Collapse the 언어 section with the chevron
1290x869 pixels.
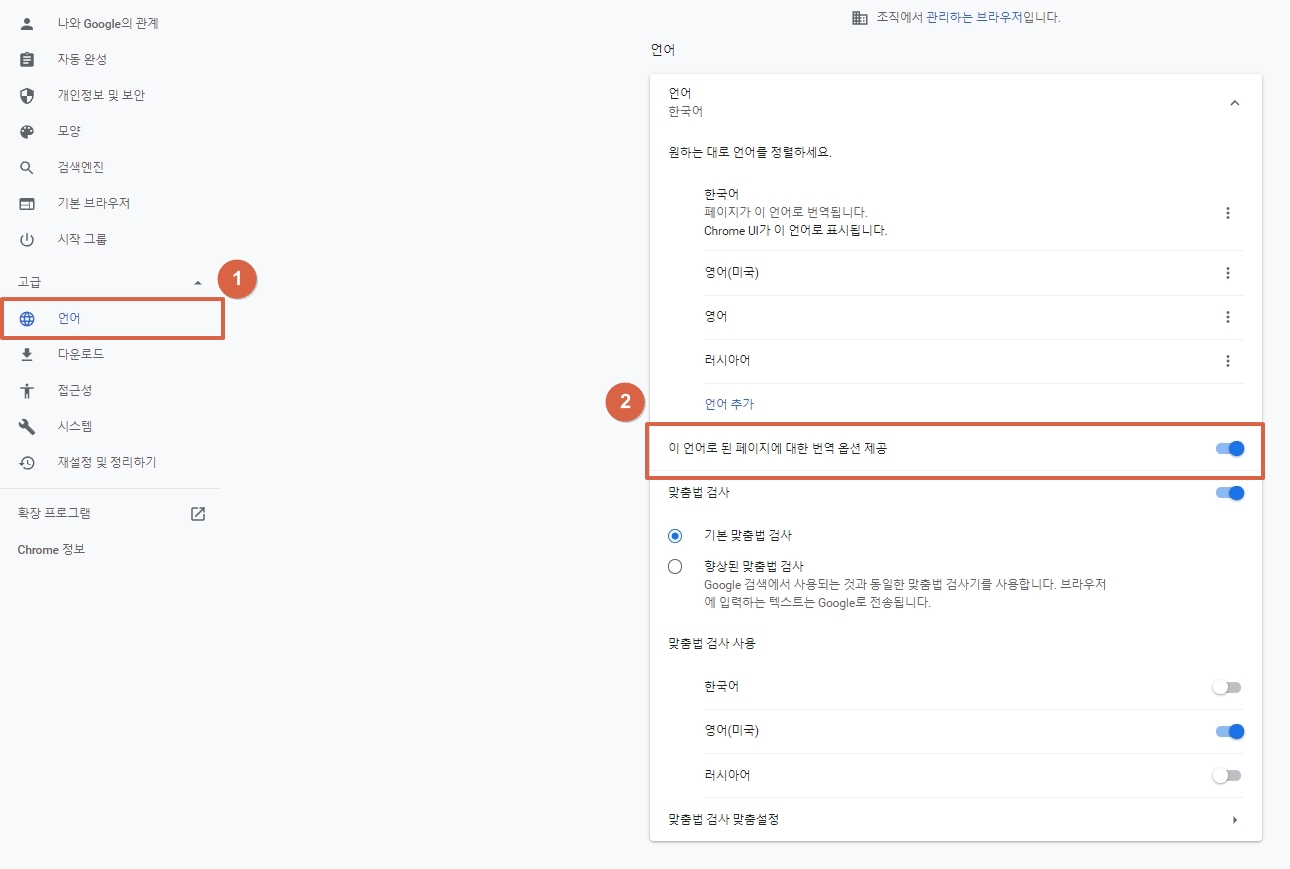pyautogui.click(x=1234, y=102)
